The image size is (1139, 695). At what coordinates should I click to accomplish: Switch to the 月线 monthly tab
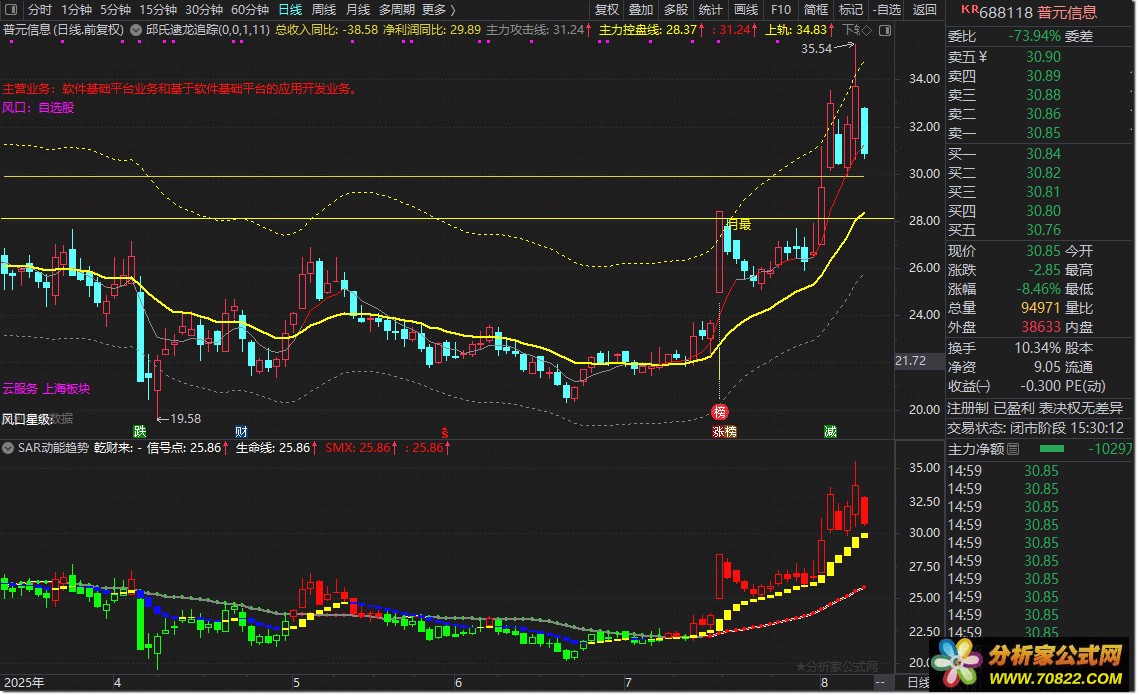(357, 9)
